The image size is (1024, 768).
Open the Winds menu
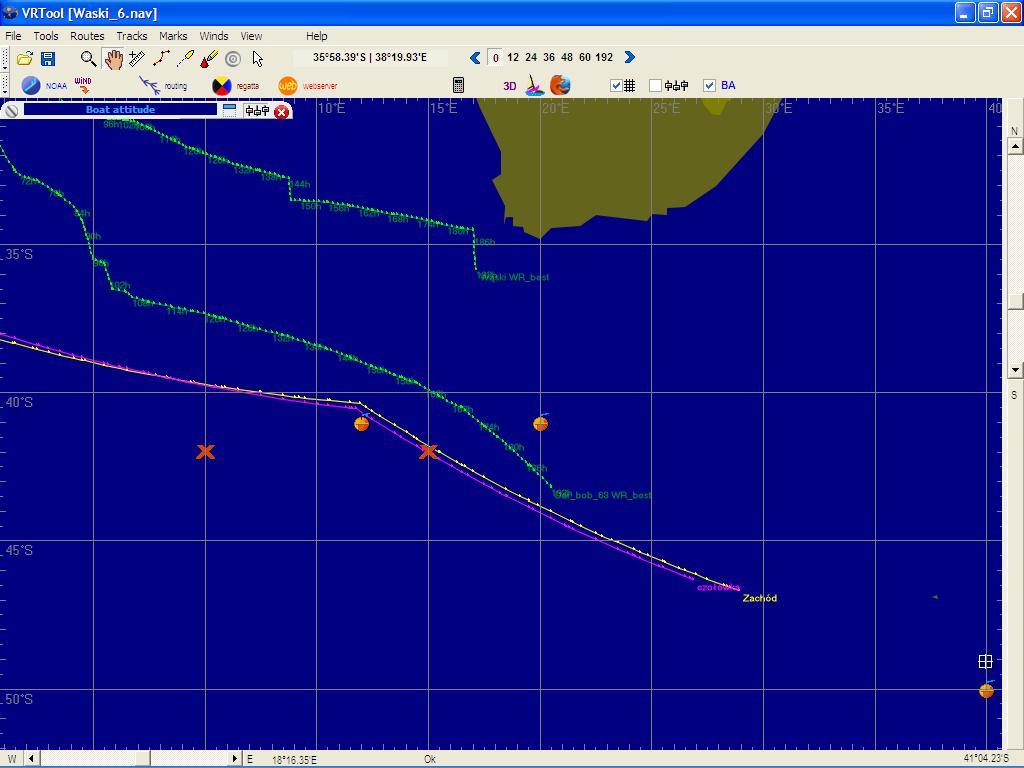(x=213, y=36)
